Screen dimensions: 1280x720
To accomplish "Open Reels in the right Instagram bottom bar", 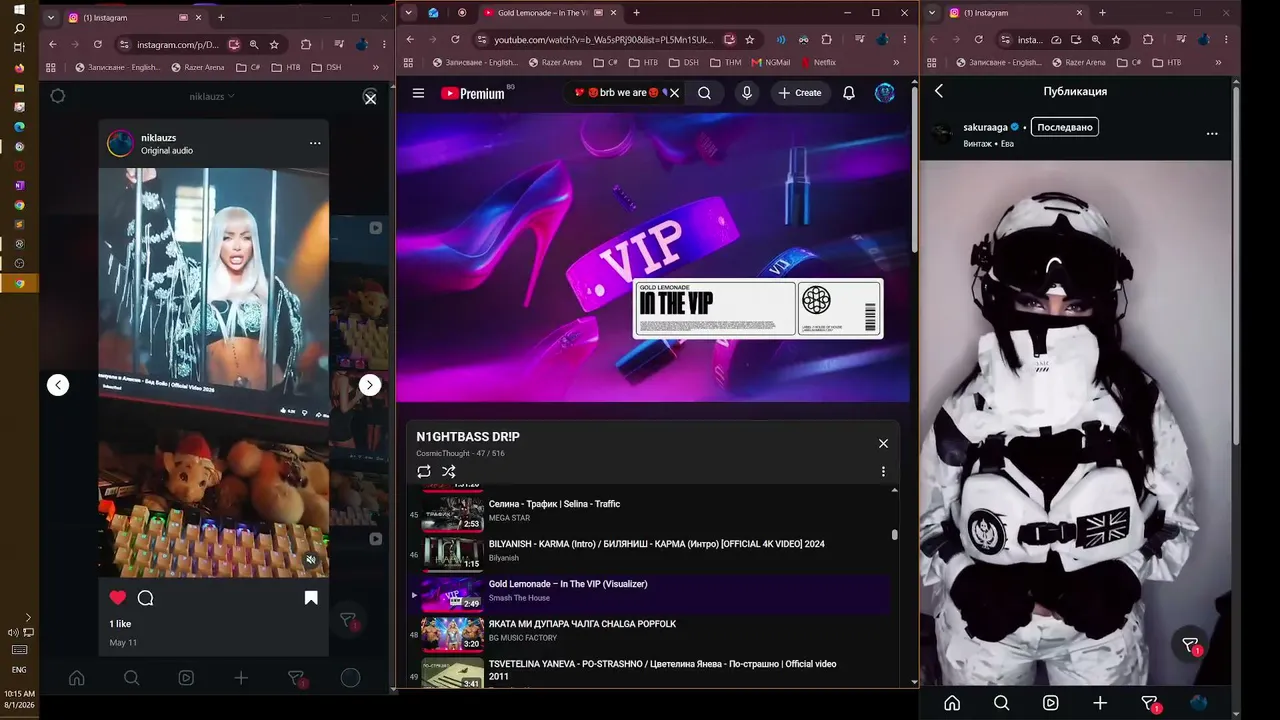I will coord(1051,703).
